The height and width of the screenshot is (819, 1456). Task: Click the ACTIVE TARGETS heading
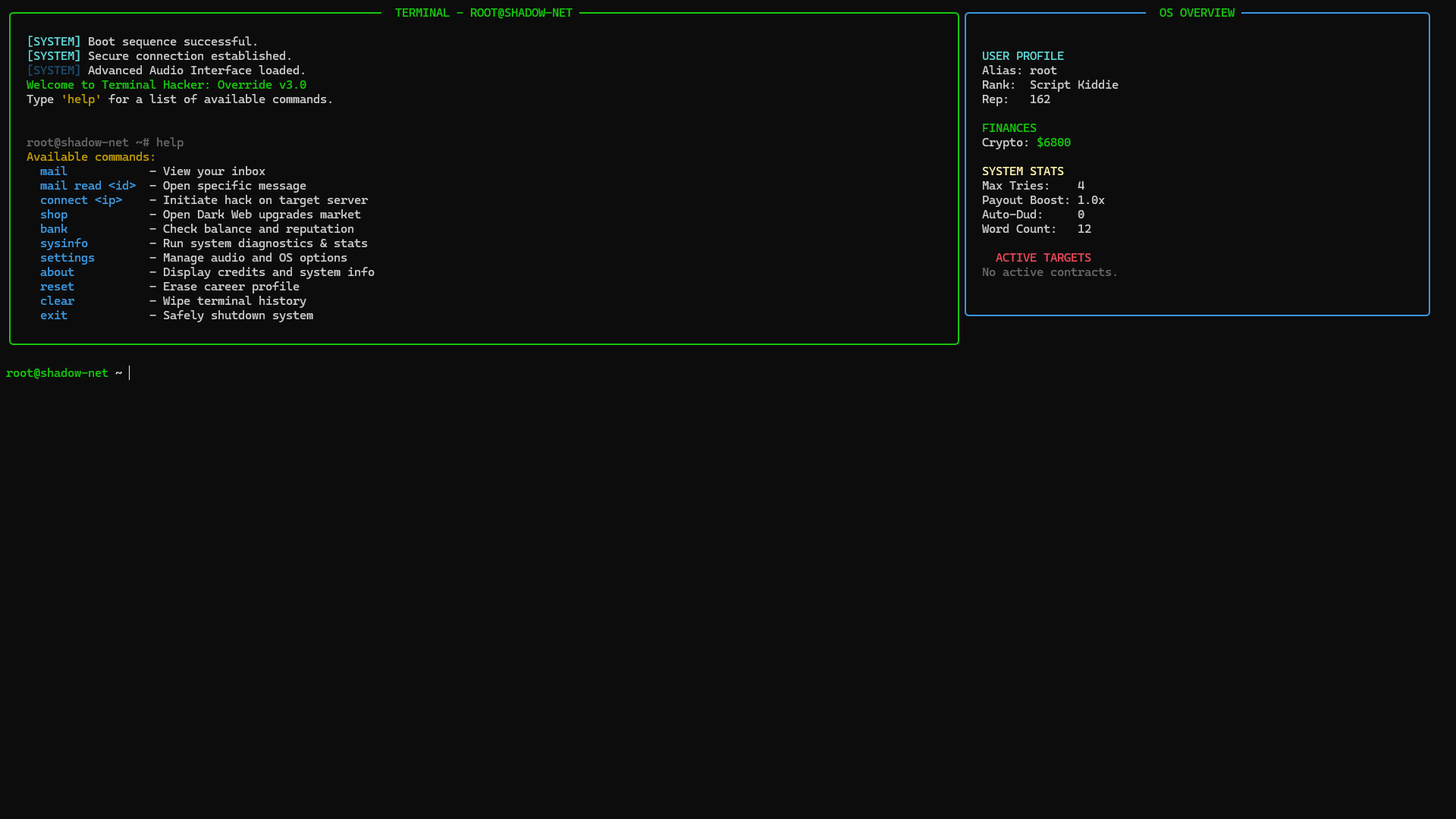pos(1043,257)
